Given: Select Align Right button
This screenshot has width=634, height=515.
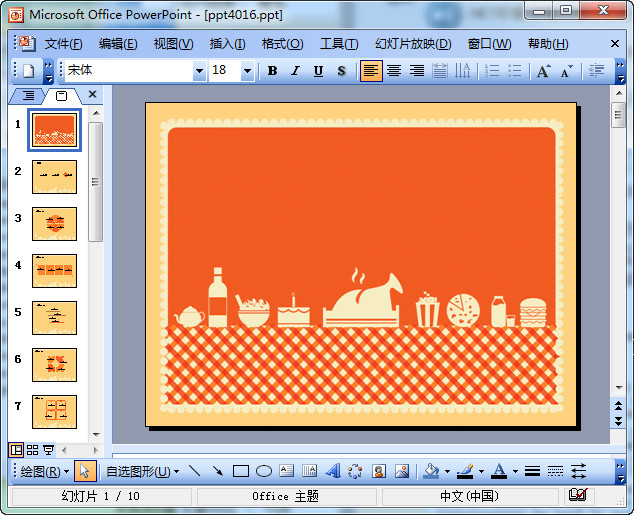Looking at the screenshot, I should tap(417, 71).
